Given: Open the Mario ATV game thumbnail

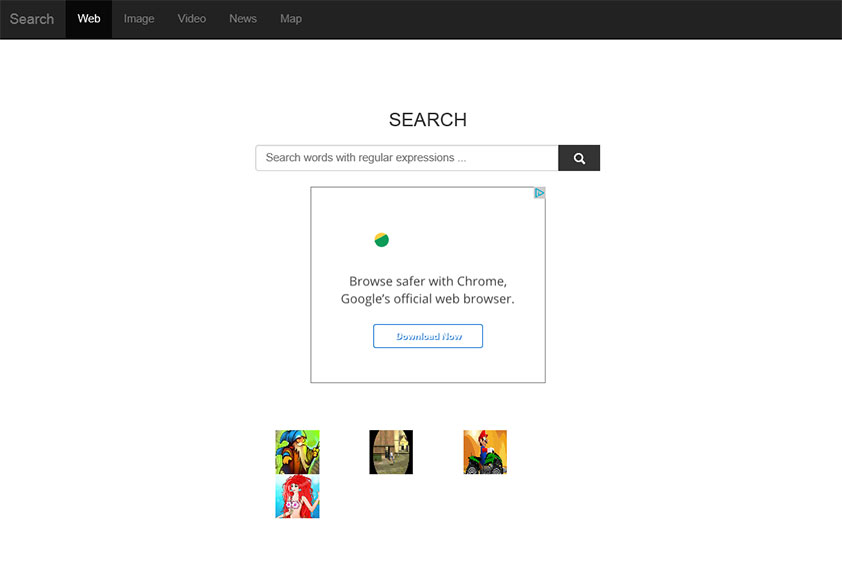Looking at the screenshot, I should (x=485, y=452).
